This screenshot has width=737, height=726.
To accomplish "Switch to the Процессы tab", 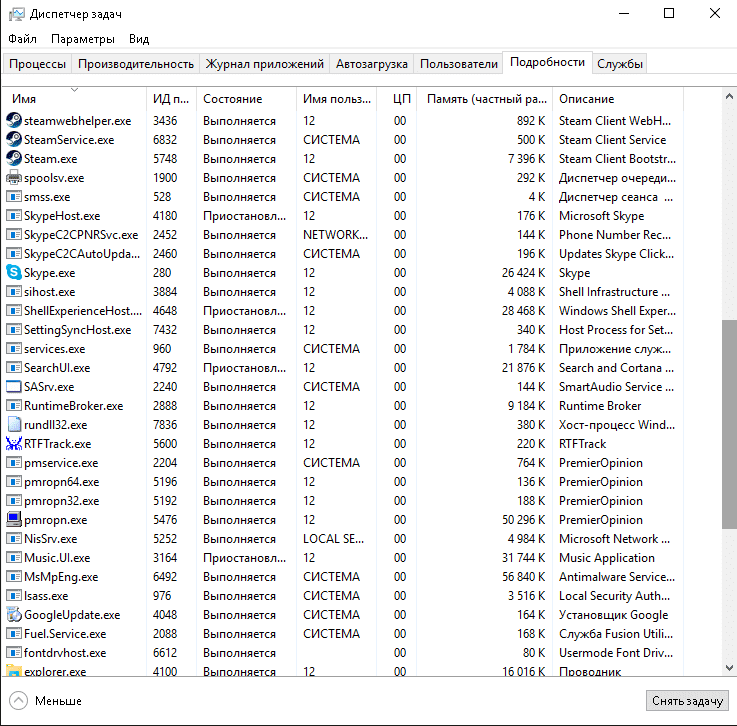I will coord(38,64).
